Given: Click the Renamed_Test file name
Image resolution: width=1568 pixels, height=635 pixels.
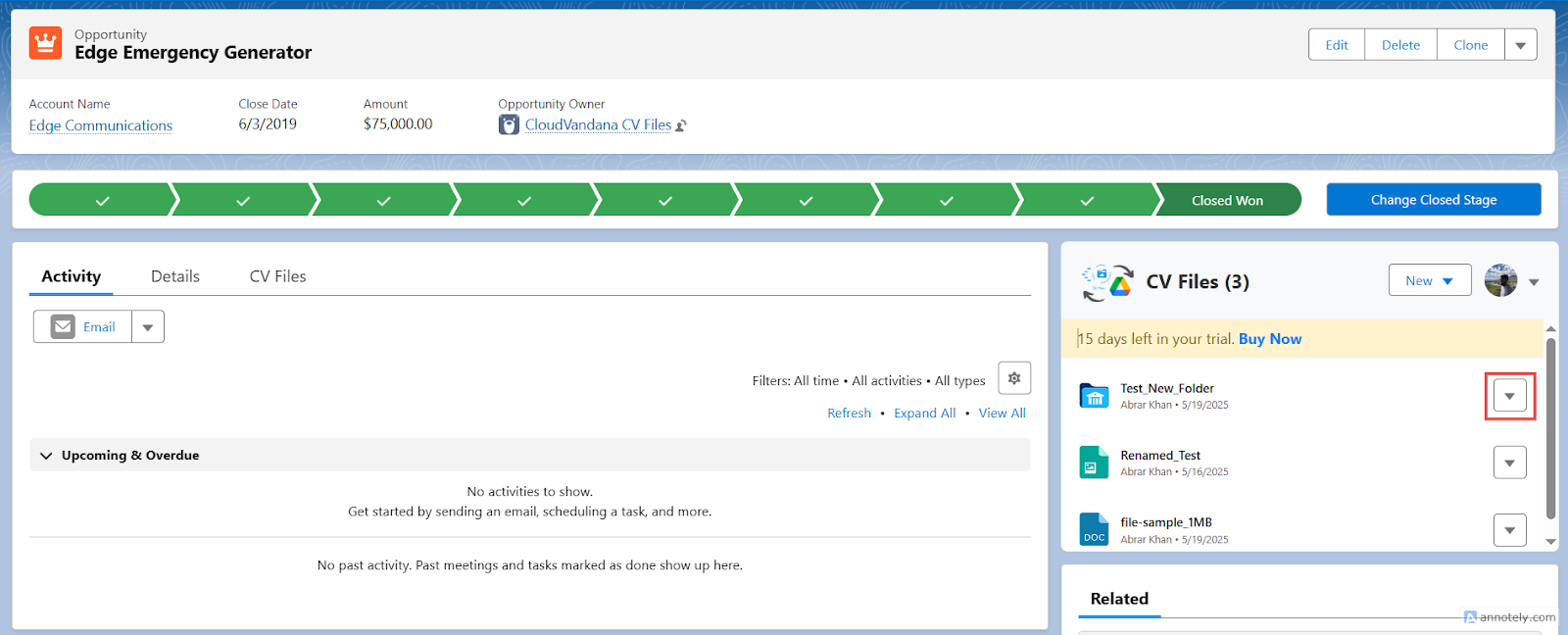Looking at the screenshot, I should (x=1160, y=456).
